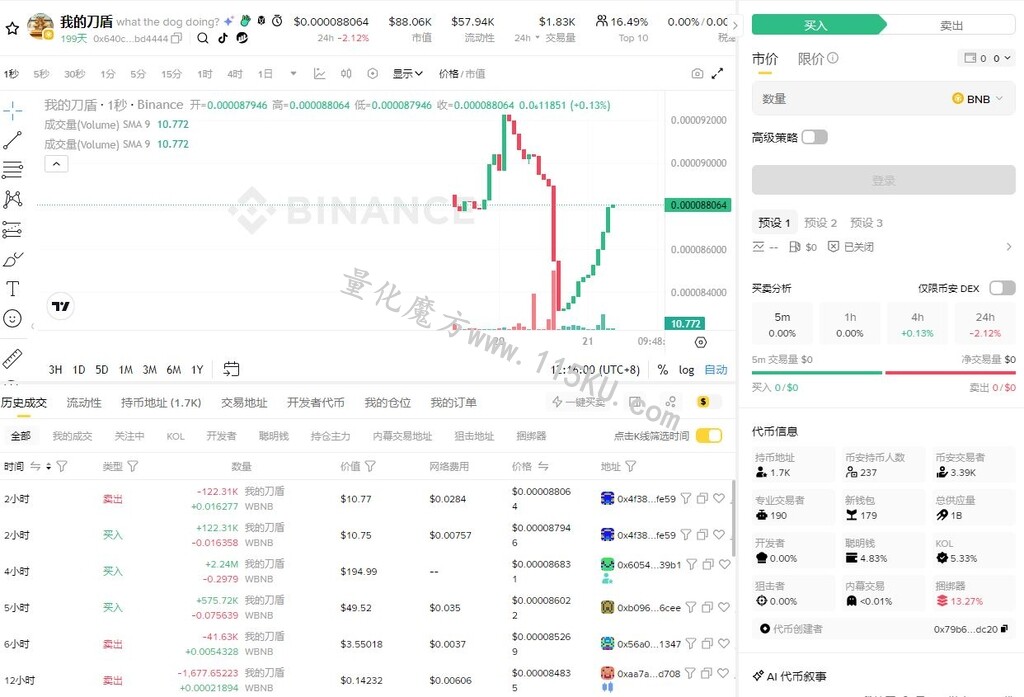The width and height of the screenshot is (1024, 697).
Task: Filter the type column
Action: pyautogui.click(x=133, y=466)
